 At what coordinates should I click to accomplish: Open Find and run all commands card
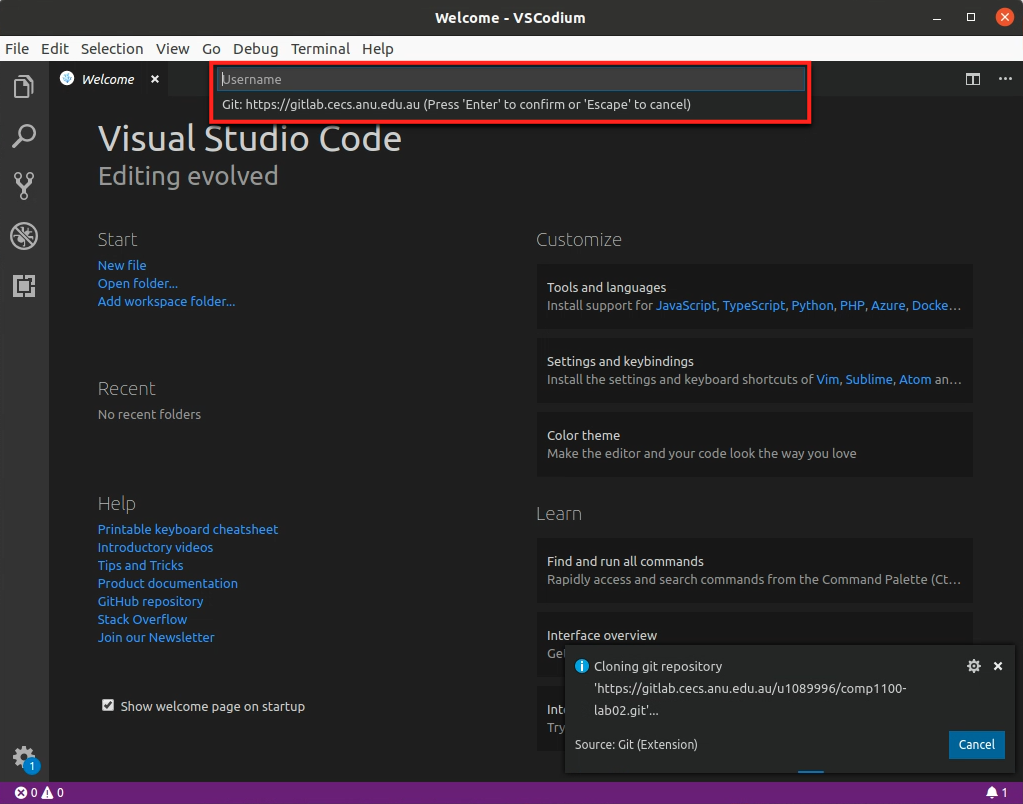tap(754, 570)
